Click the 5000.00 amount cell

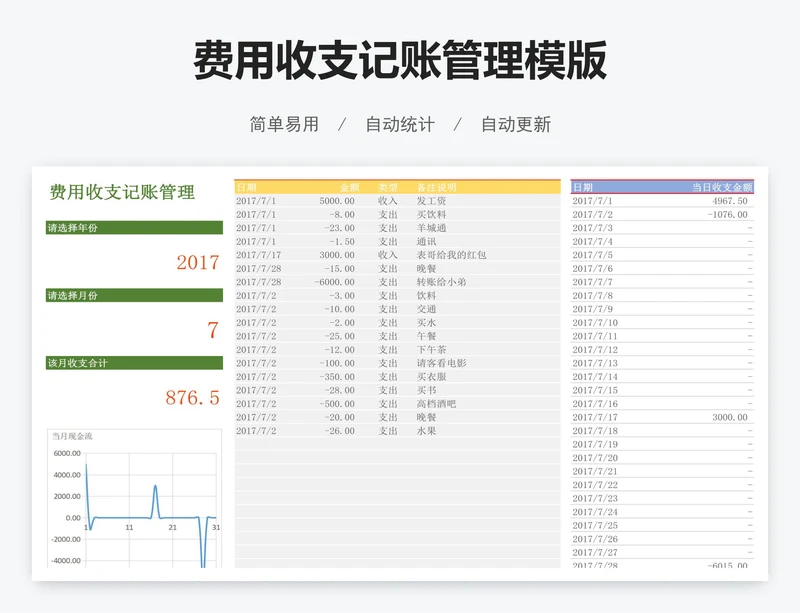(337, 201)
